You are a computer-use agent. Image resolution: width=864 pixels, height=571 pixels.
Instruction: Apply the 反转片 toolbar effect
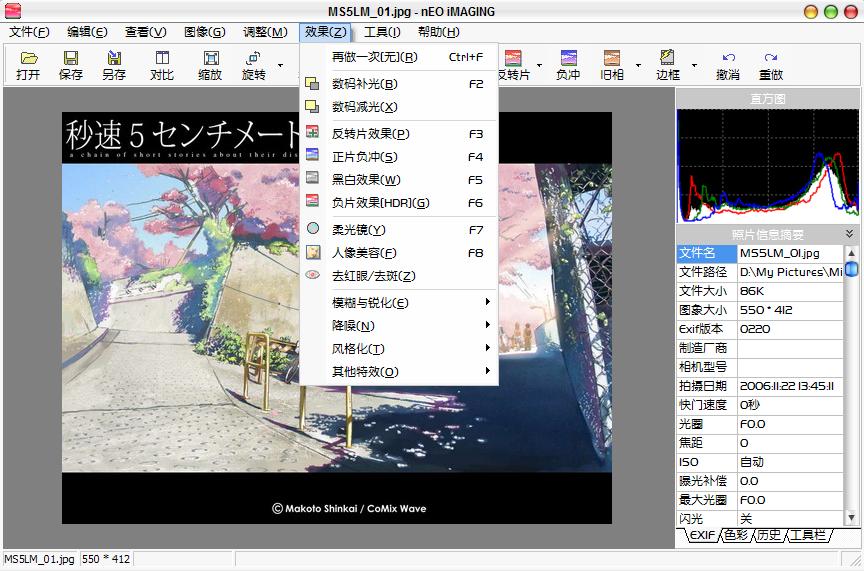point(514,65)
